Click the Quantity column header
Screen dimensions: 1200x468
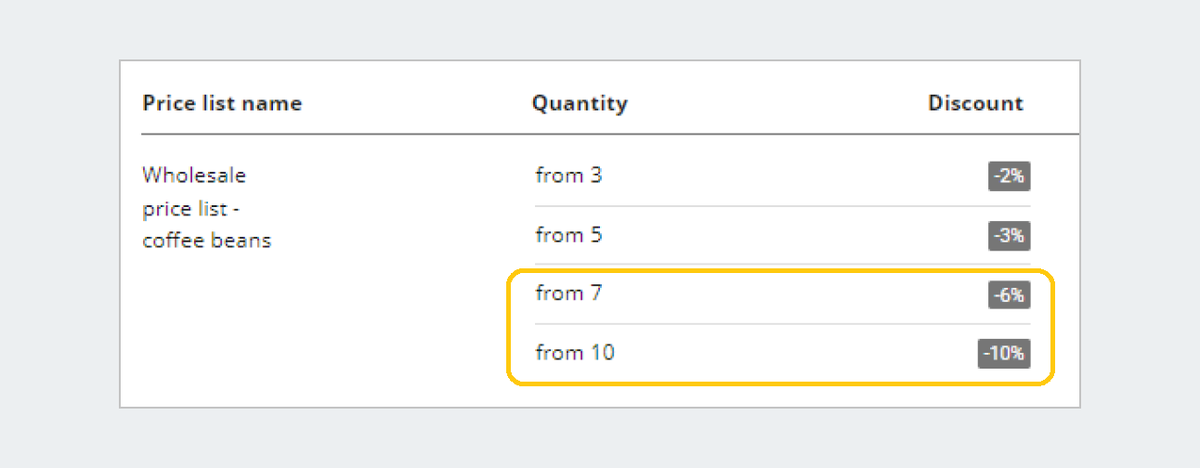[x=580, y=103]
